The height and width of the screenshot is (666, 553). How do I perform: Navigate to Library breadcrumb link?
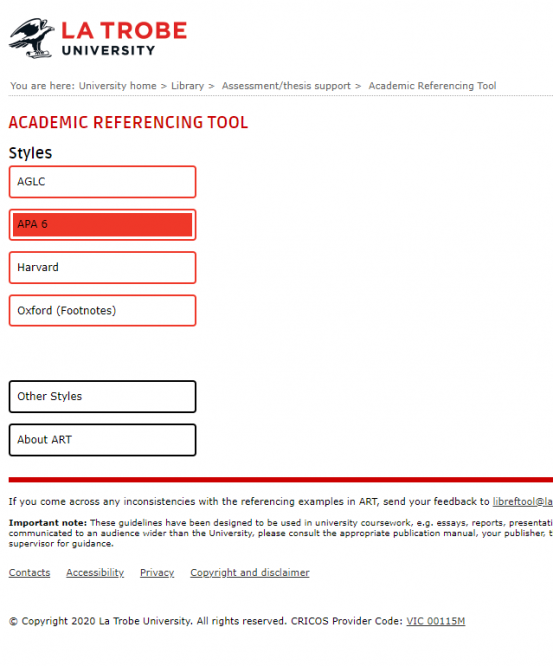click(x=187, y=86)
